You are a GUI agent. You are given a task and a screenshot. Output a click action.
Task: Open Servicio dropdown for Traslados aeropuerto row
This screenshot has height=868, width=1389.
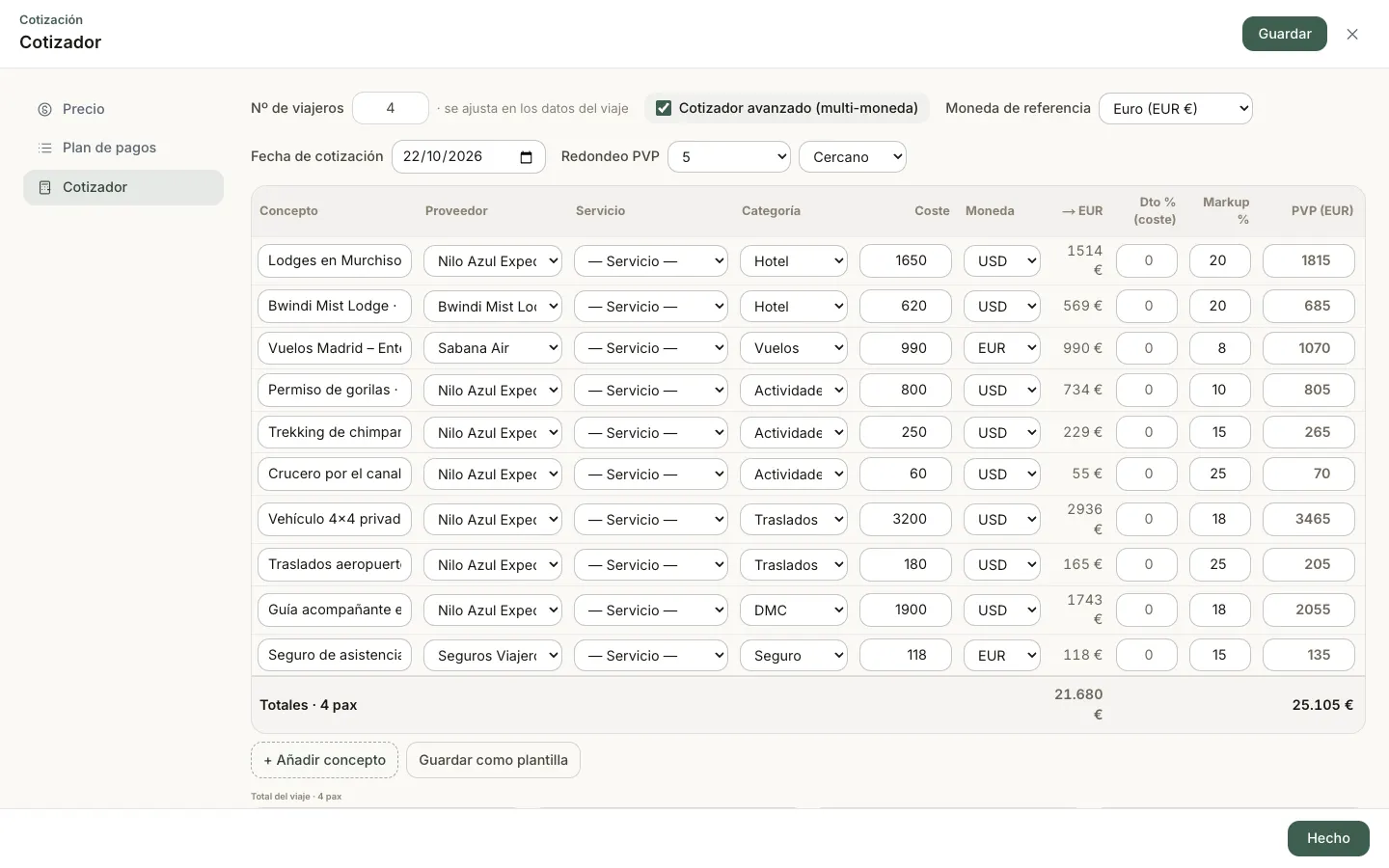[651, 565]
